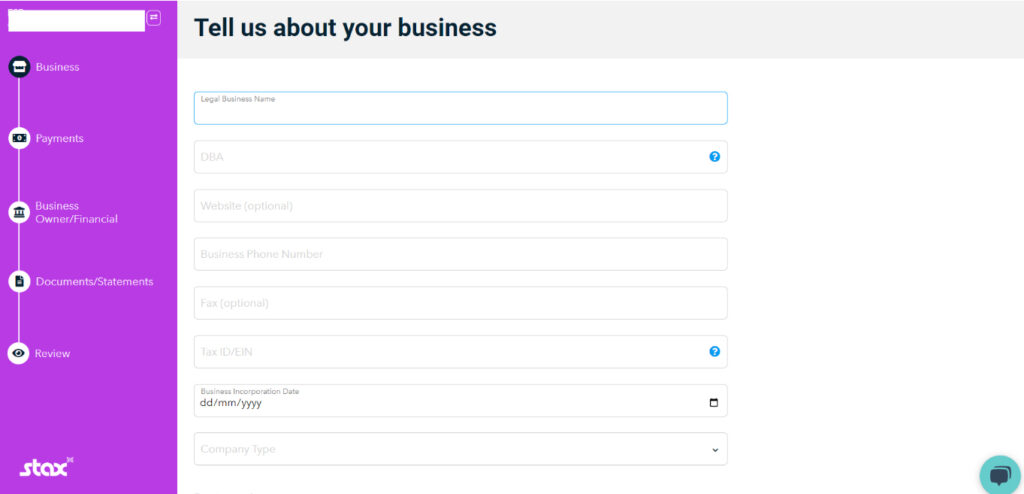Select the Fax (optional) field
The image size is (1024, 494).
click(x=460, y=303)
